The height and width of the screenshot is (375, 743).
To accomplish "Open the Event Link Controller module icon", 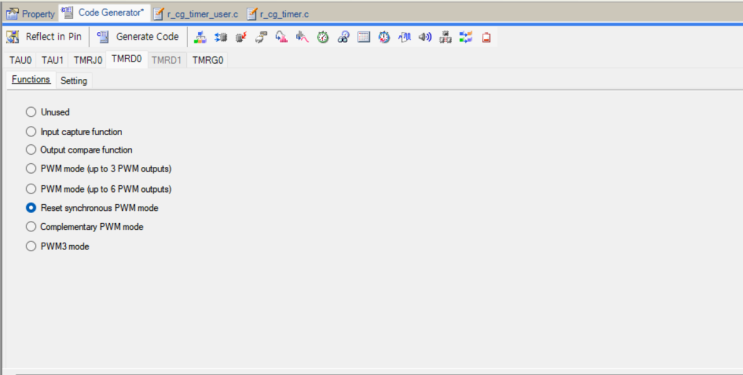I will [x=466, y=37].
